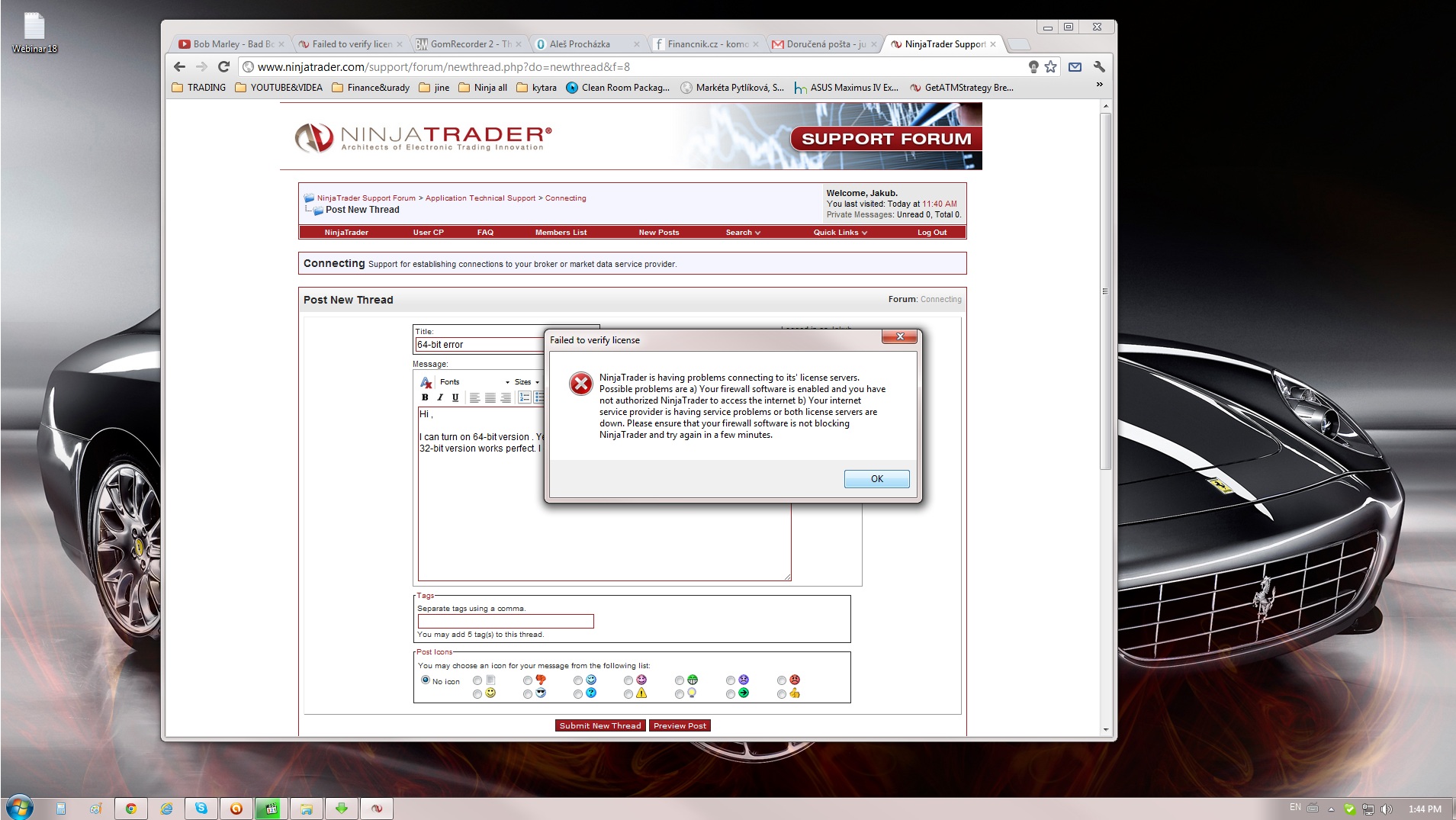Show hidden system tray icons
Screen dimensions: 1456x820
(1331, 809)
